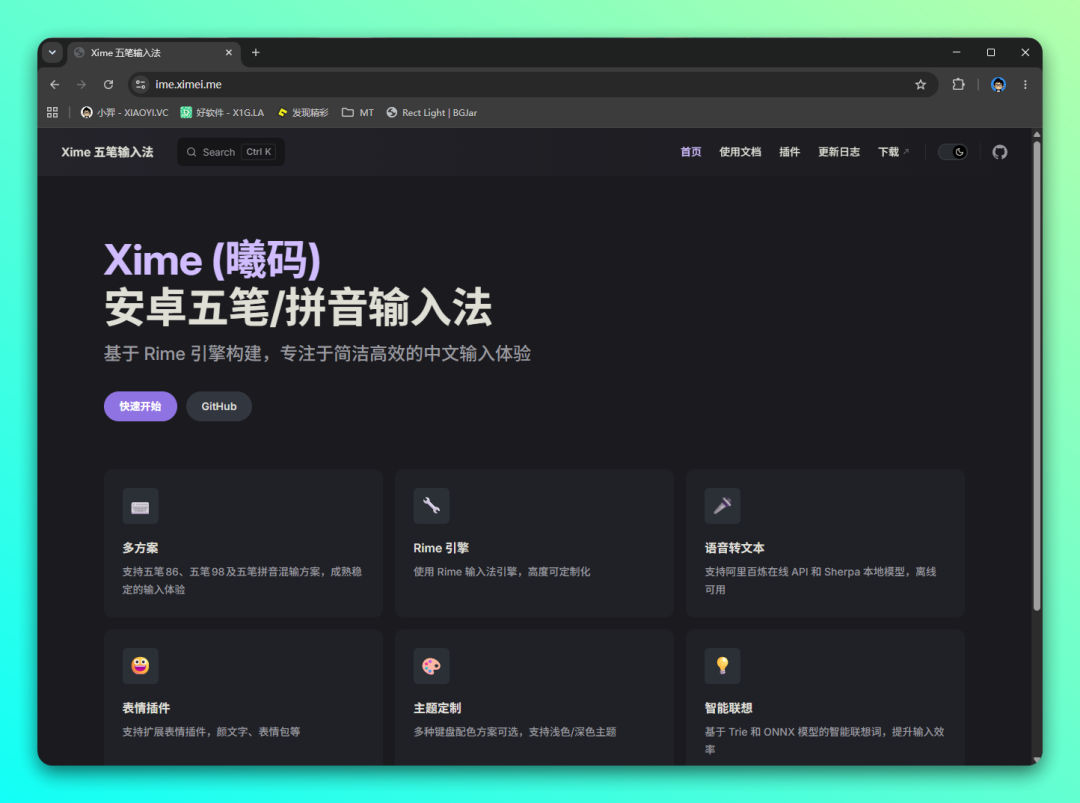
Task: Click the browser forward arrow
Action: pos(81,85)
